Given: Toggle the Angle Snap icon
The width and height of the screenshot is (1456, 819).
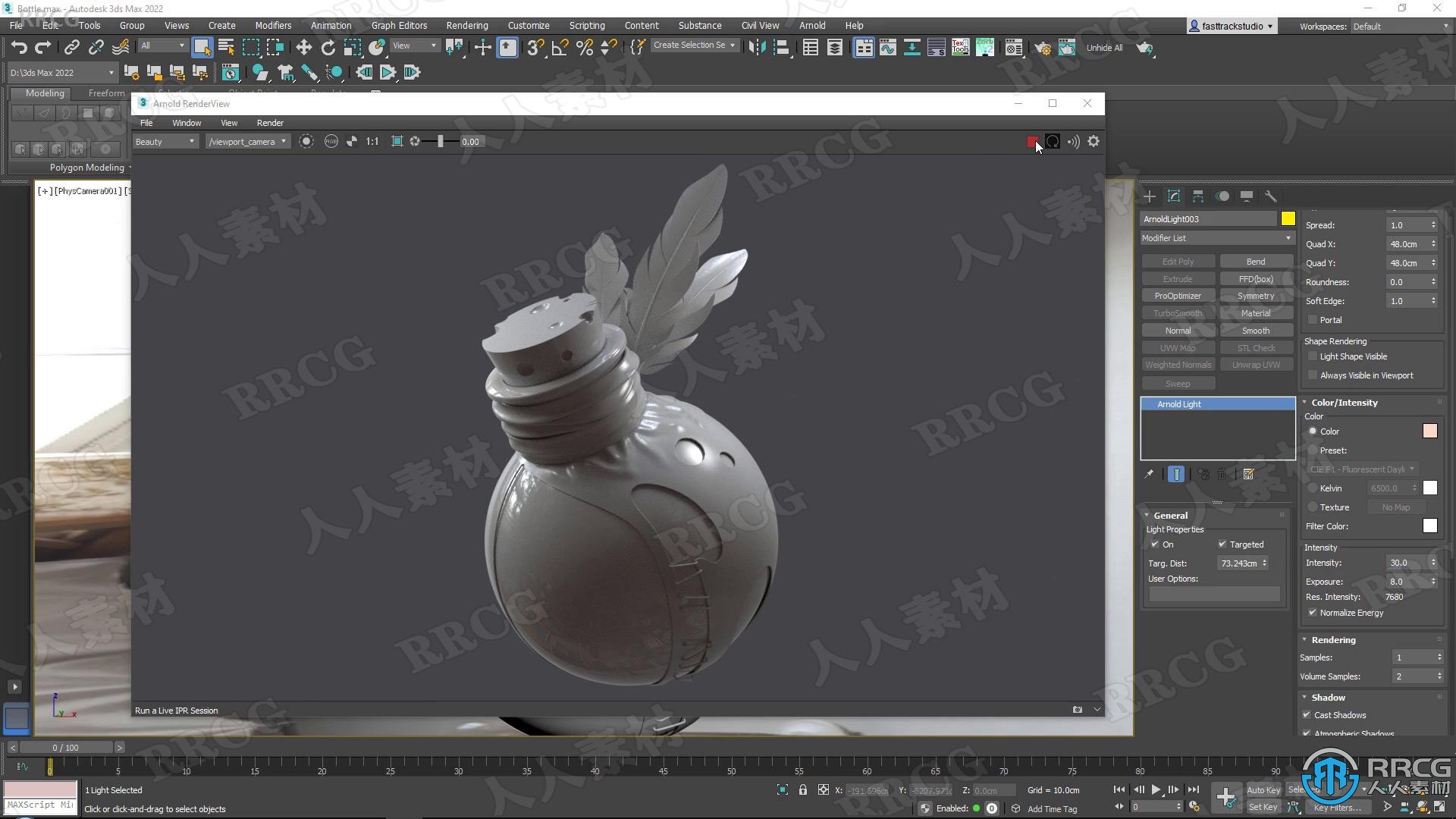Looking at the screenshot, I should coord(560,48).
